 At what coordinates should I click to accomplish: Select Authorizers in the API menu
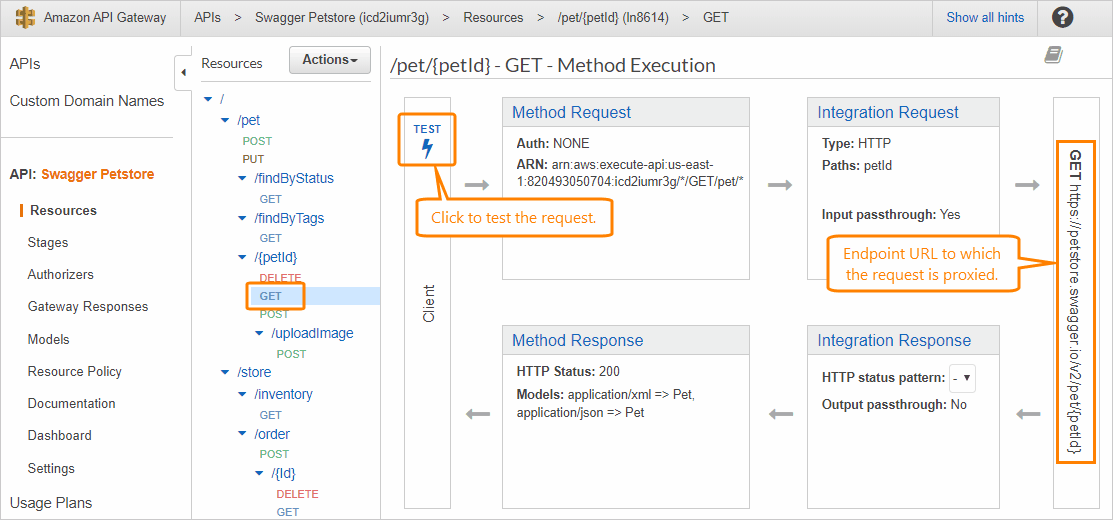pyautogui.click(x=61, y=274)
